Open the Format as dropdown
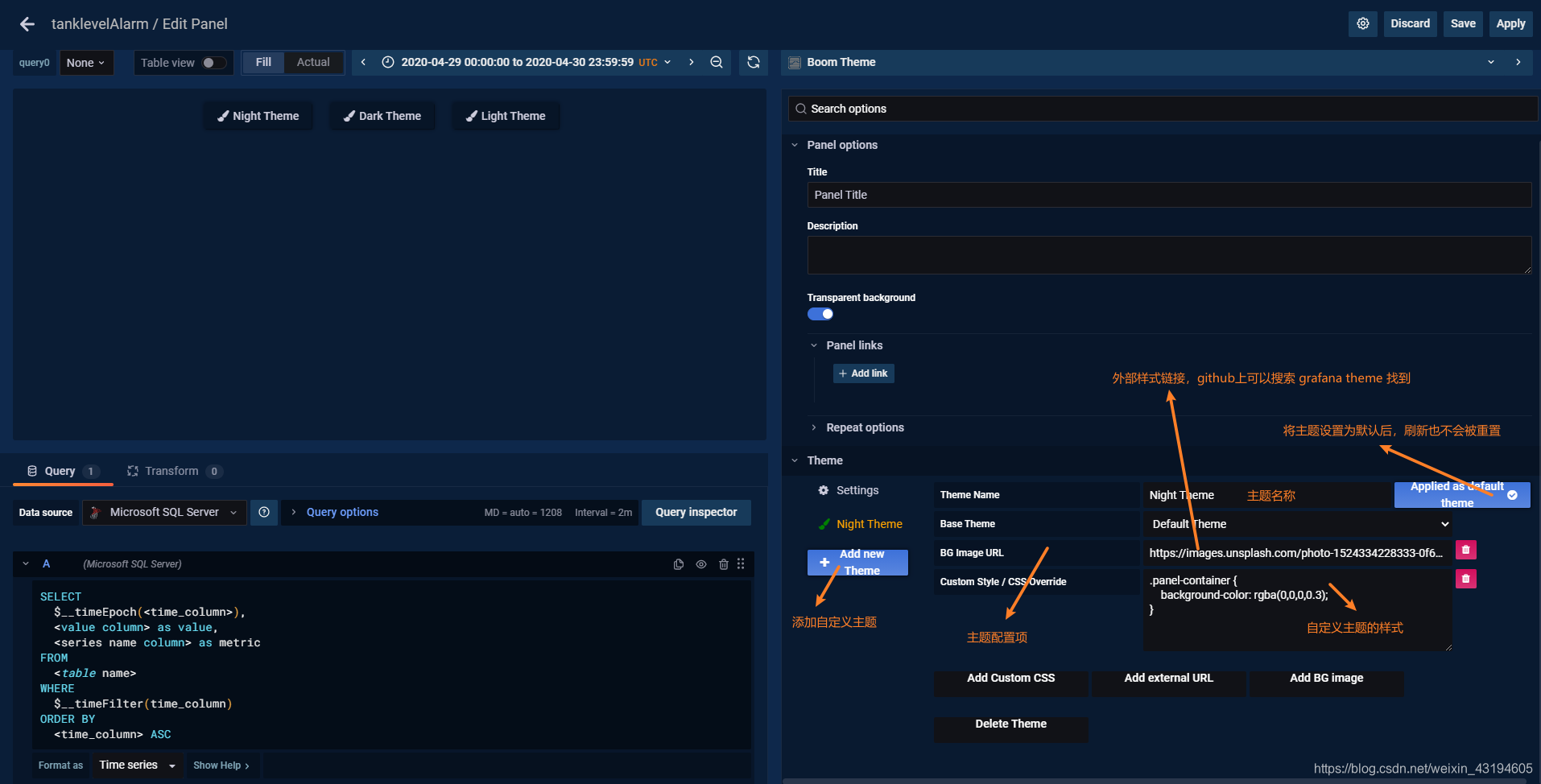The width and height of the screenshot is (1541, 784). tap(136, 765)
